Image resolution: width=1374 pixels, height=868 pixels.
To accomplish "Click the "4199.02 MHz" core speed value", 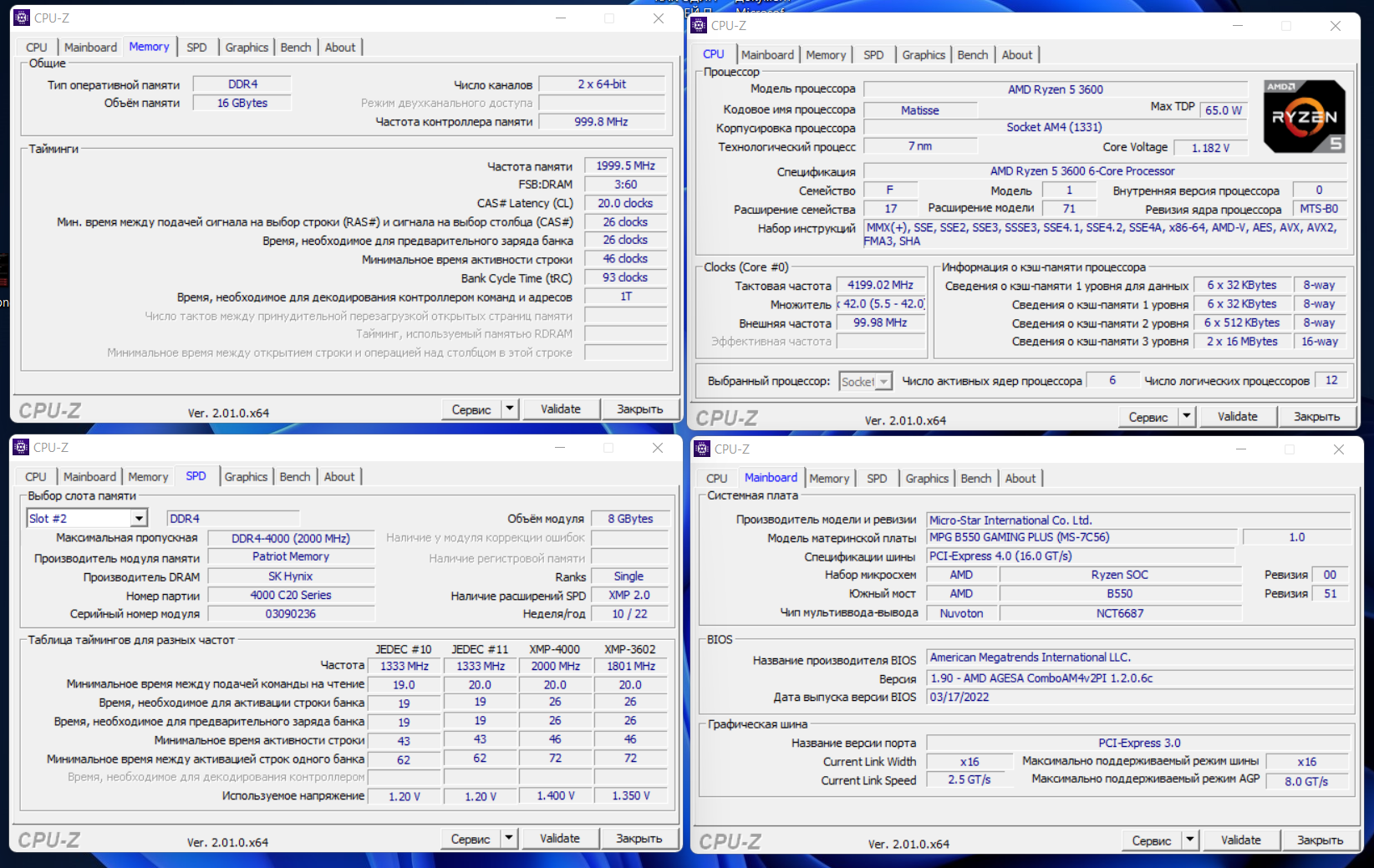I will tap(881, 286).
